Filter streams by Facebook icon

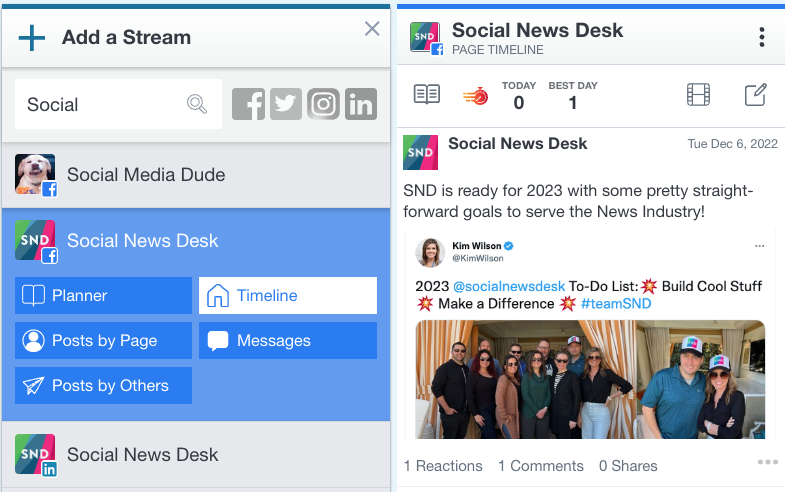point(248,104)
